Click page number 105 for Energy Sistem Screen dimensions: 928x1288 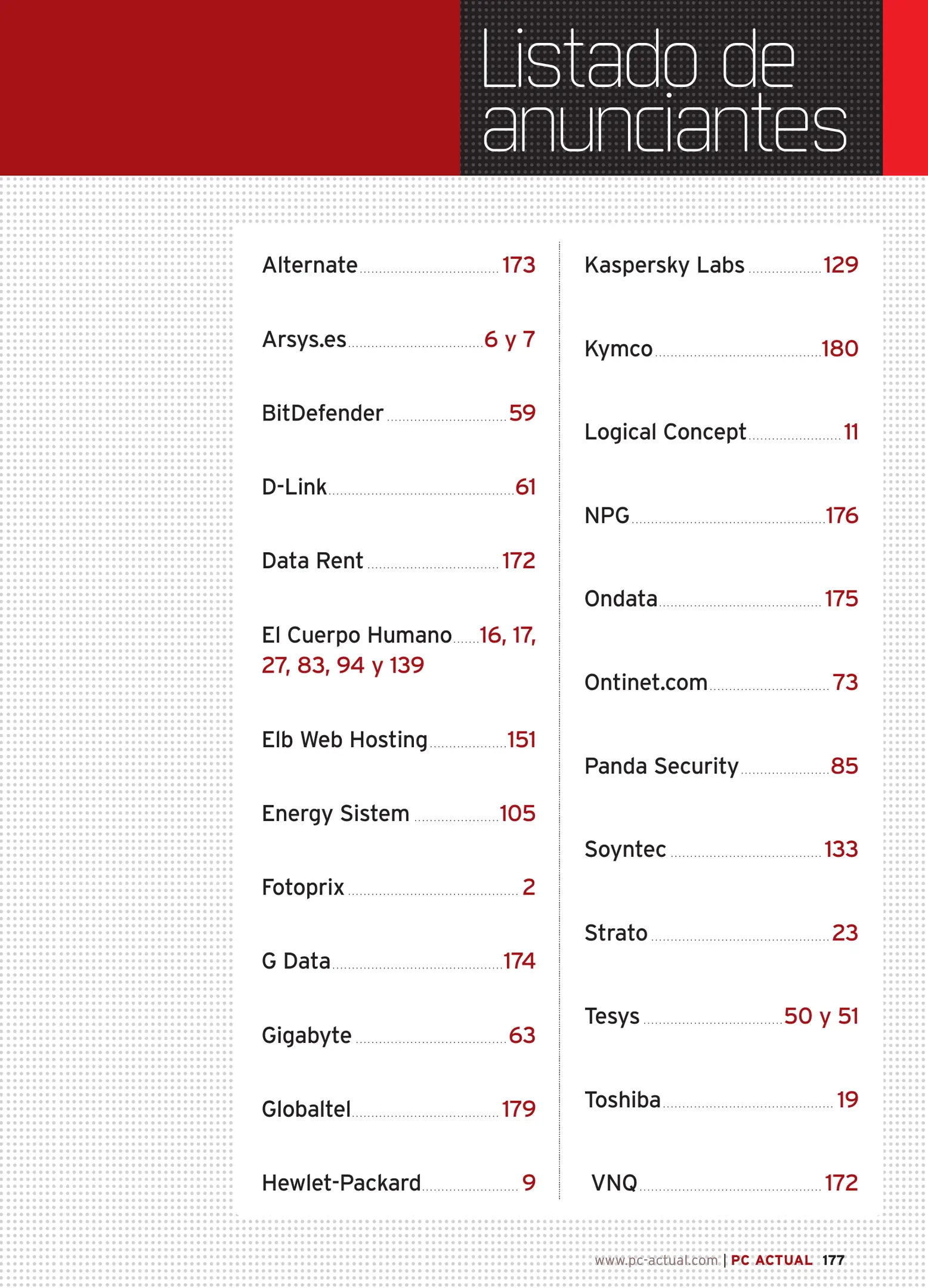[517, 814]
